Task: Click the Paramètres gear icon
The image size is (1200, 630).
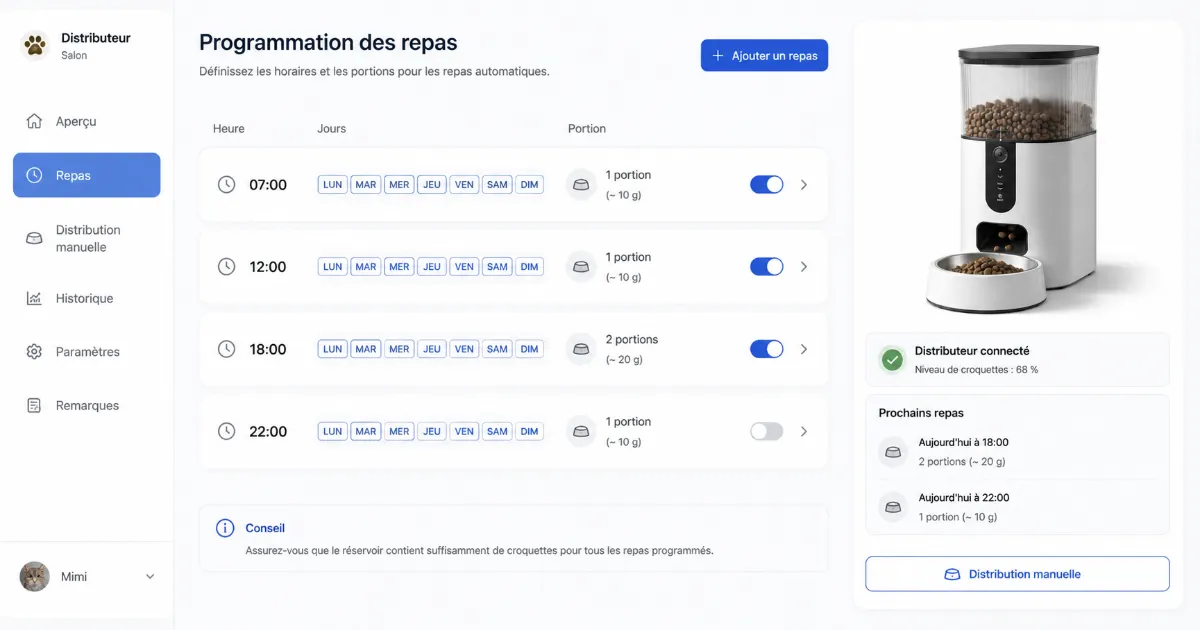Action: pyautogui.click(x=35, y=352)
